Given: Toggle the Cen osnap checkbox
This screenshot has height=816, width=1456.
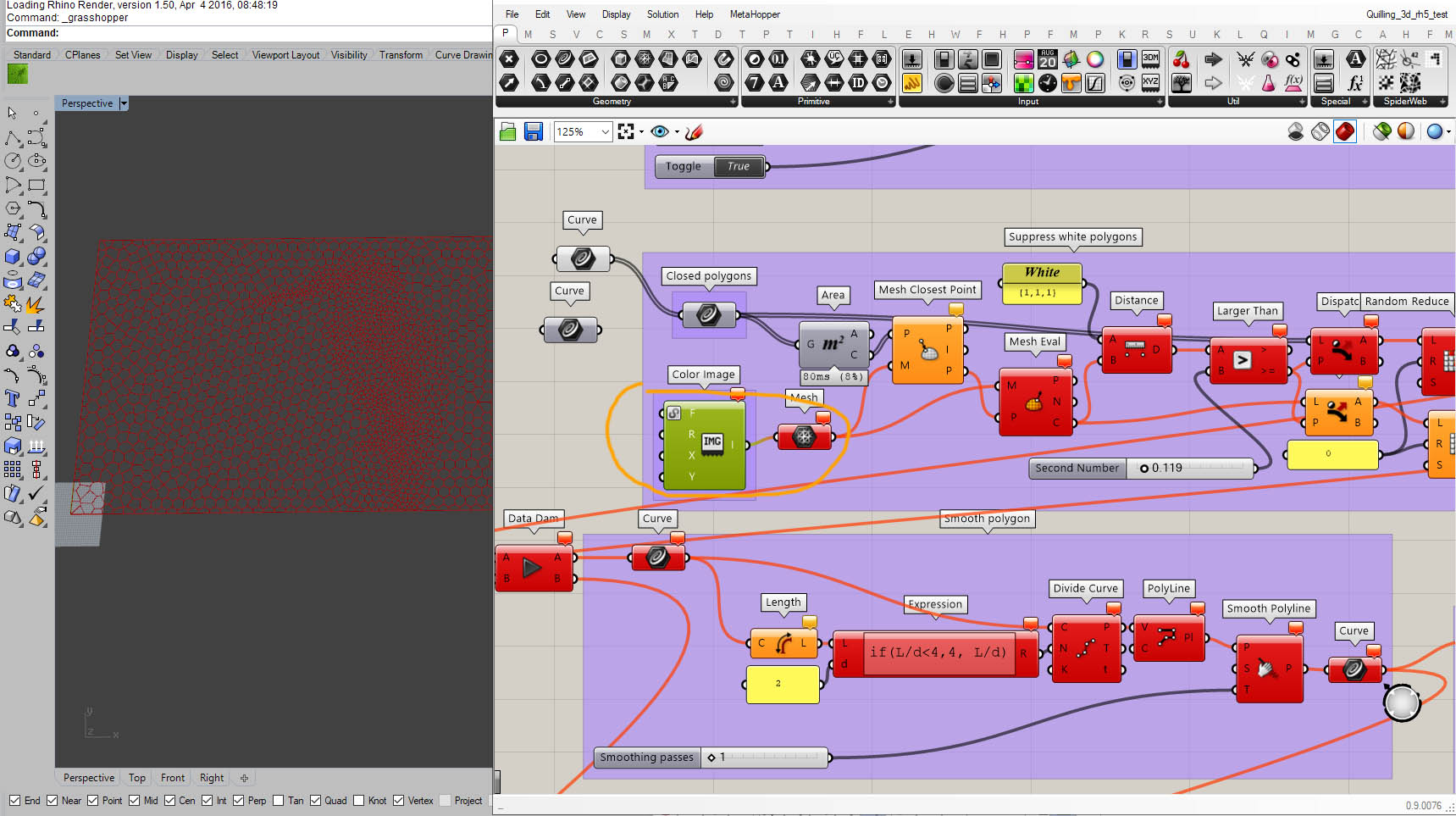Looking at the screenshot, I should click(170, 801).
